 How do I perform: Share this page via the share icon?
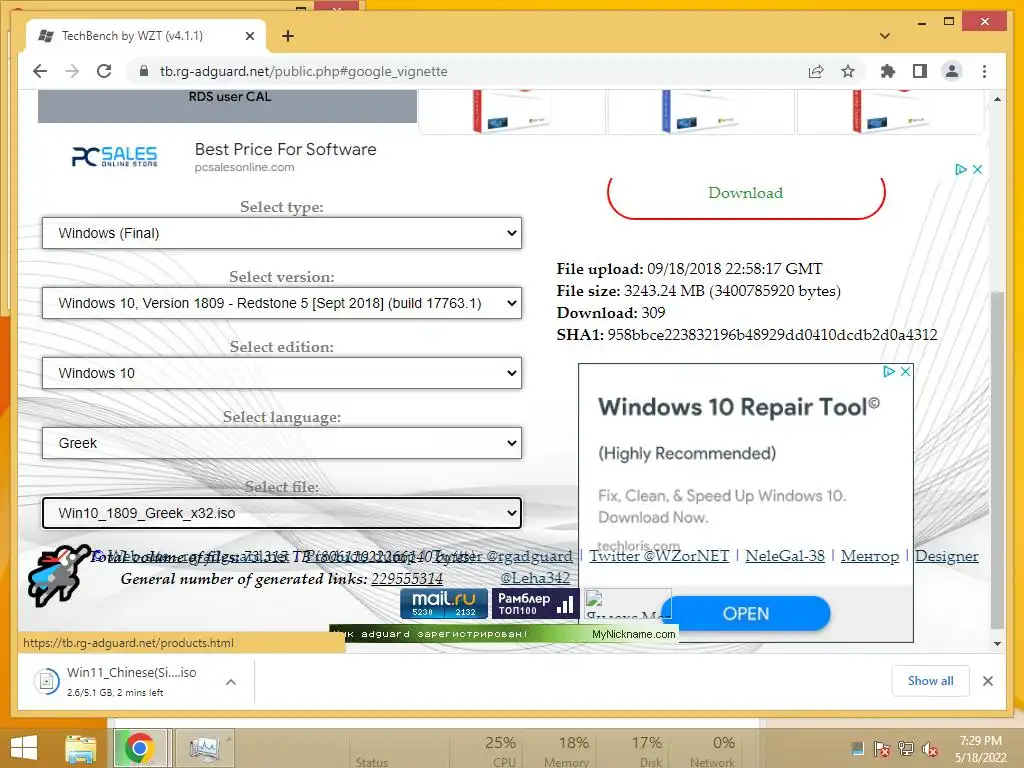816,71
